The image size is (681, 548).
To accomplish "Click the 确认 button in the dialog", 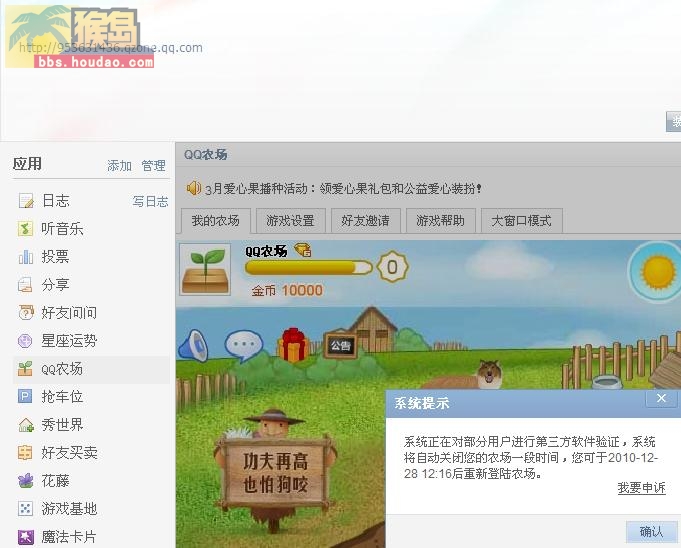I will coord(651,531).
